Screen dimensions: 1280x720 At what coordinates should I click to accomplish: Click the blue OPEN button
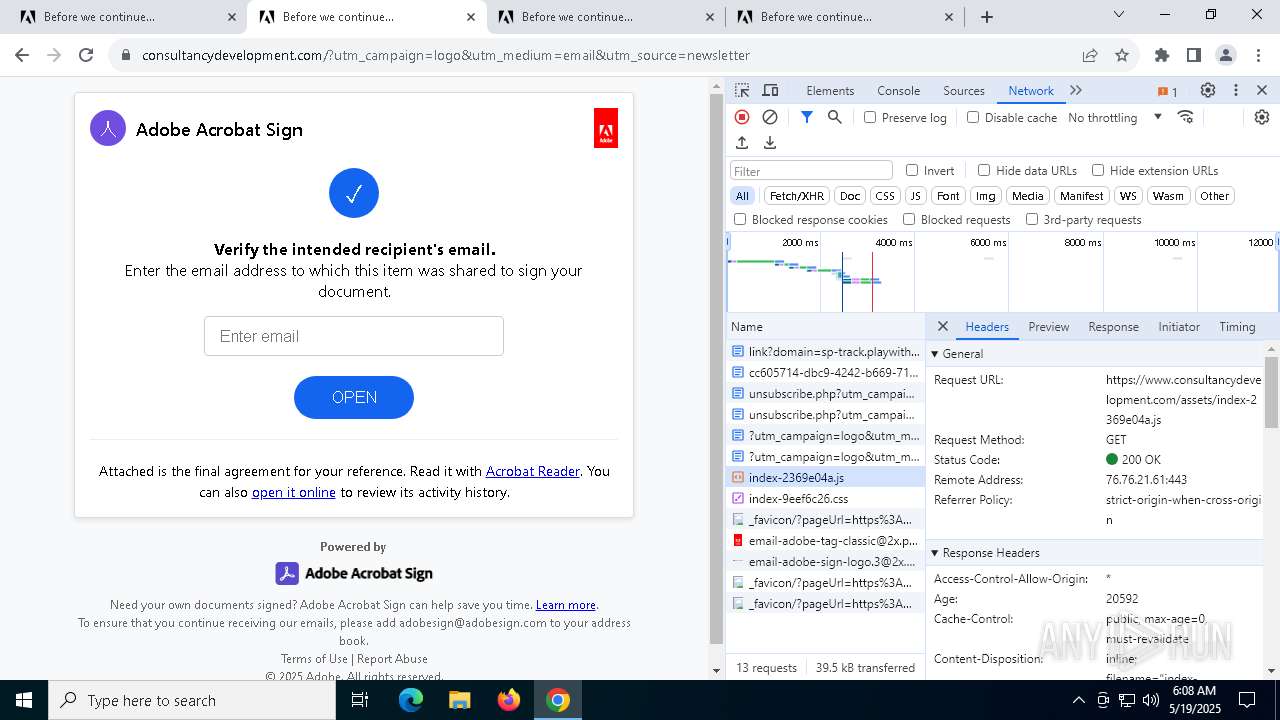coord(354,397)
